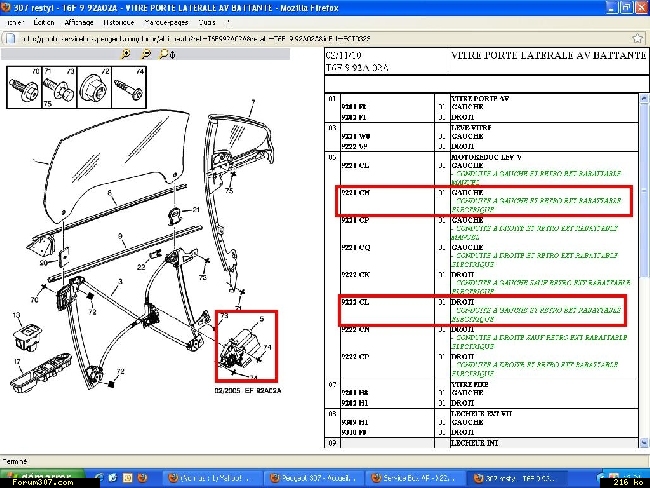This screenshot has height=488, width=650.
Task: Select the LECHEUR INT heading
Action: pos(474,443)
